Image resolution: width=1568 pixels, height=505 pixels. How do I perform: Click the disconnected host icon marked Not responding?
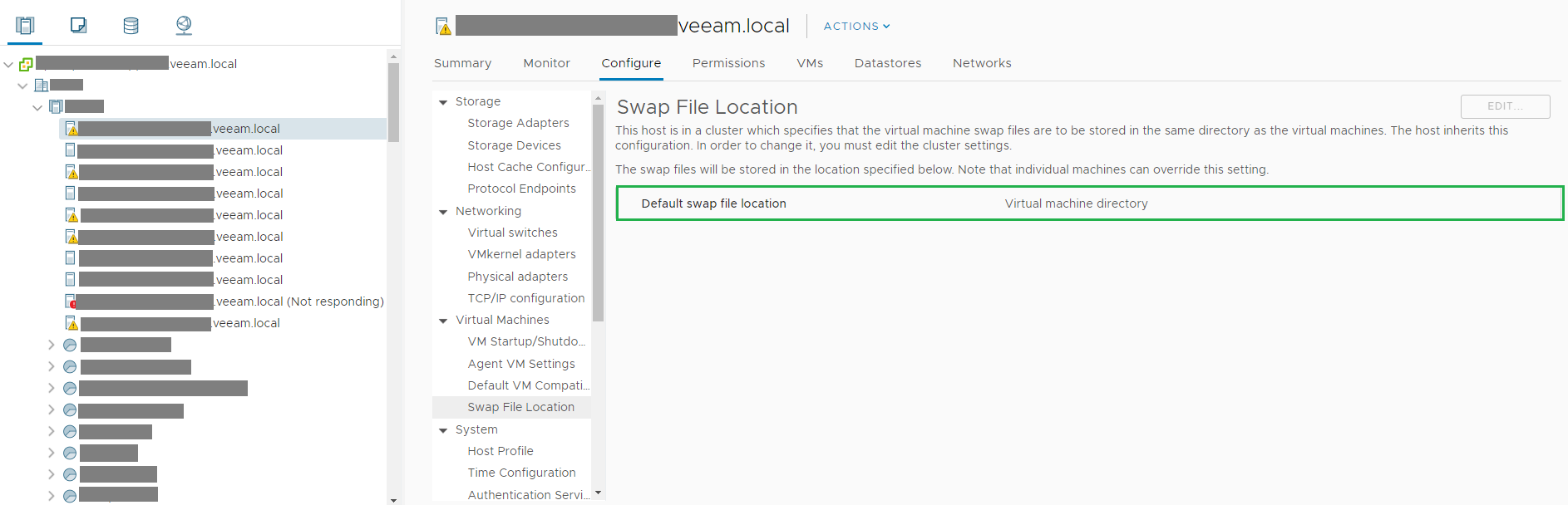click(71, 302)
